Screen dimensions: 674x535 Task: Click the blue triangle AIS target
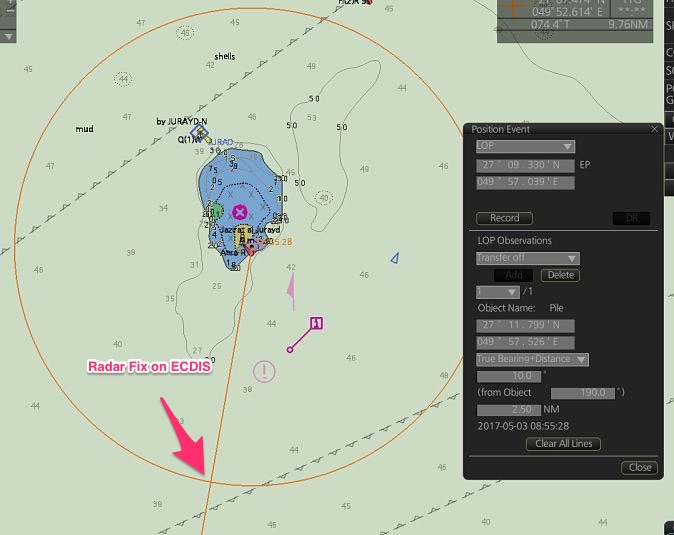click(395, 259)
